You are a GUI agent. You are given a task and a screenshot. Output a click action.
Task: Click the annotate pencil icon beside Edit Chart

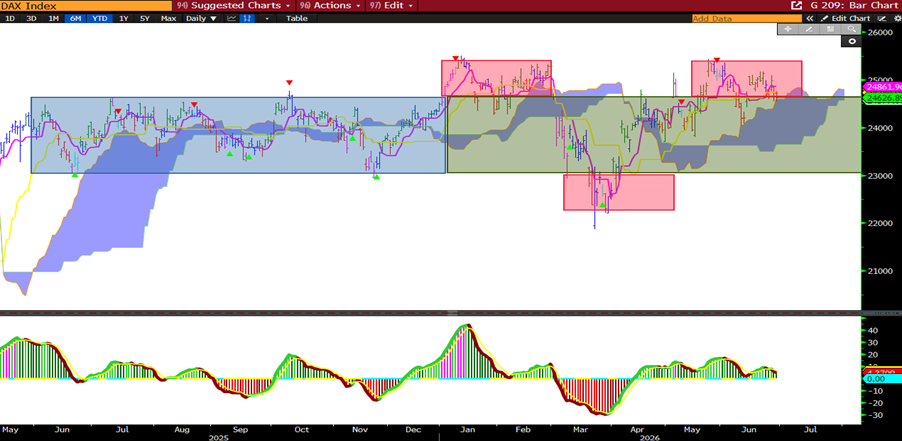coord(825,18)
